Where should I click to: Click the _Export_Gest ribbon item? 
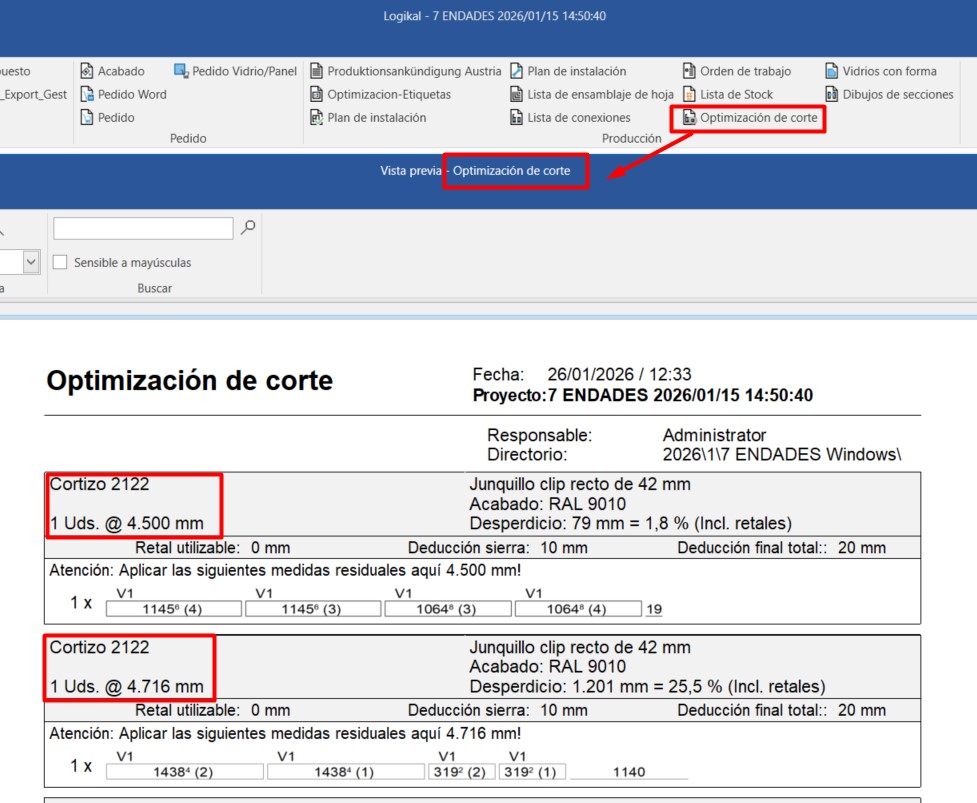34,95
